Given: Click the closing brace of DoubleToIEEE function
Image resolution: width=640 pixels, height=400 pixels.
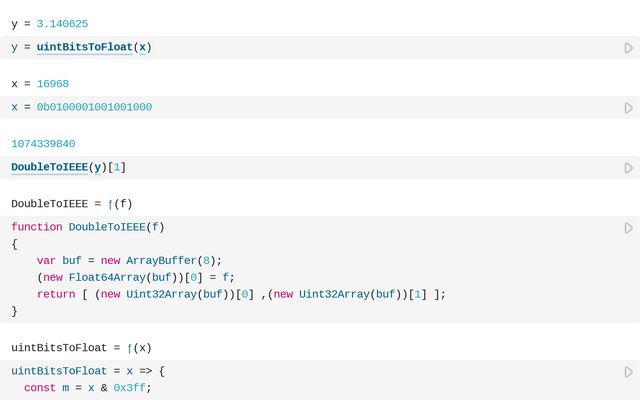Looking at the screenshot, I should pyautogui.click(x=15, y=311).
